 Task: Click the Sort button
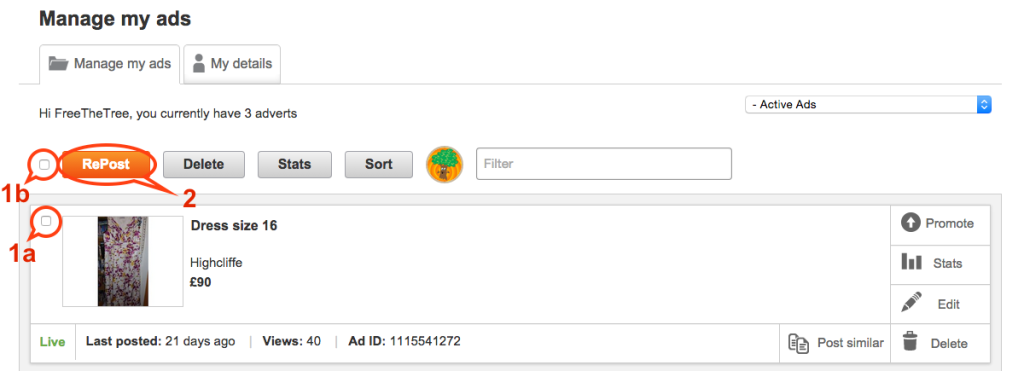tap(379, 165)
